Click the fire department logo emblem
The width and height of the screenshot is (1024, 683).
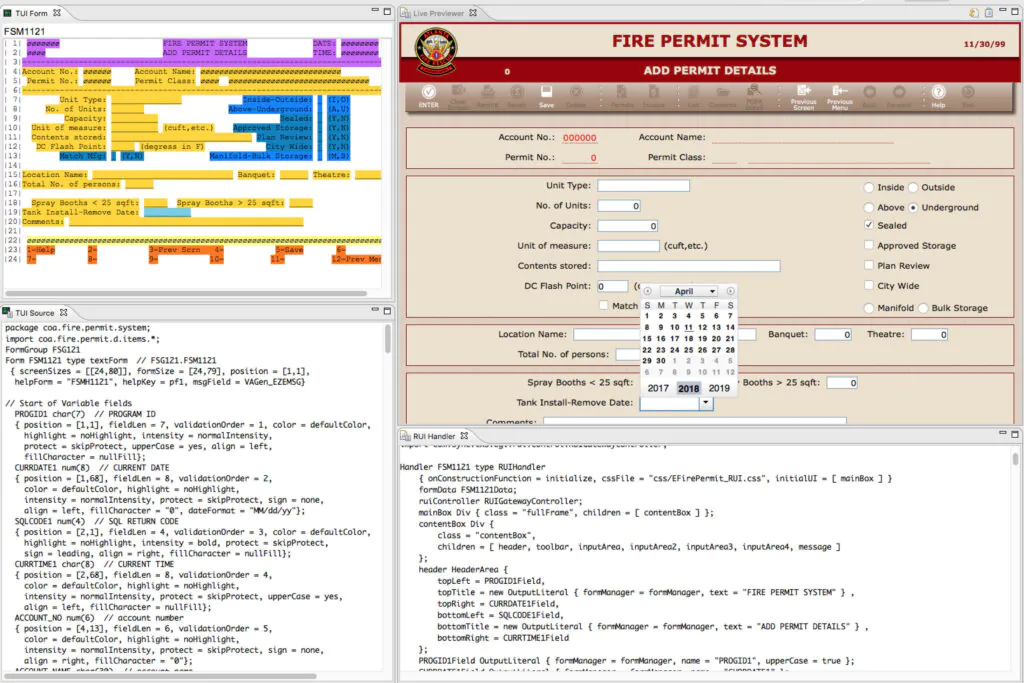pyautogui.click(x=439, y=48)
